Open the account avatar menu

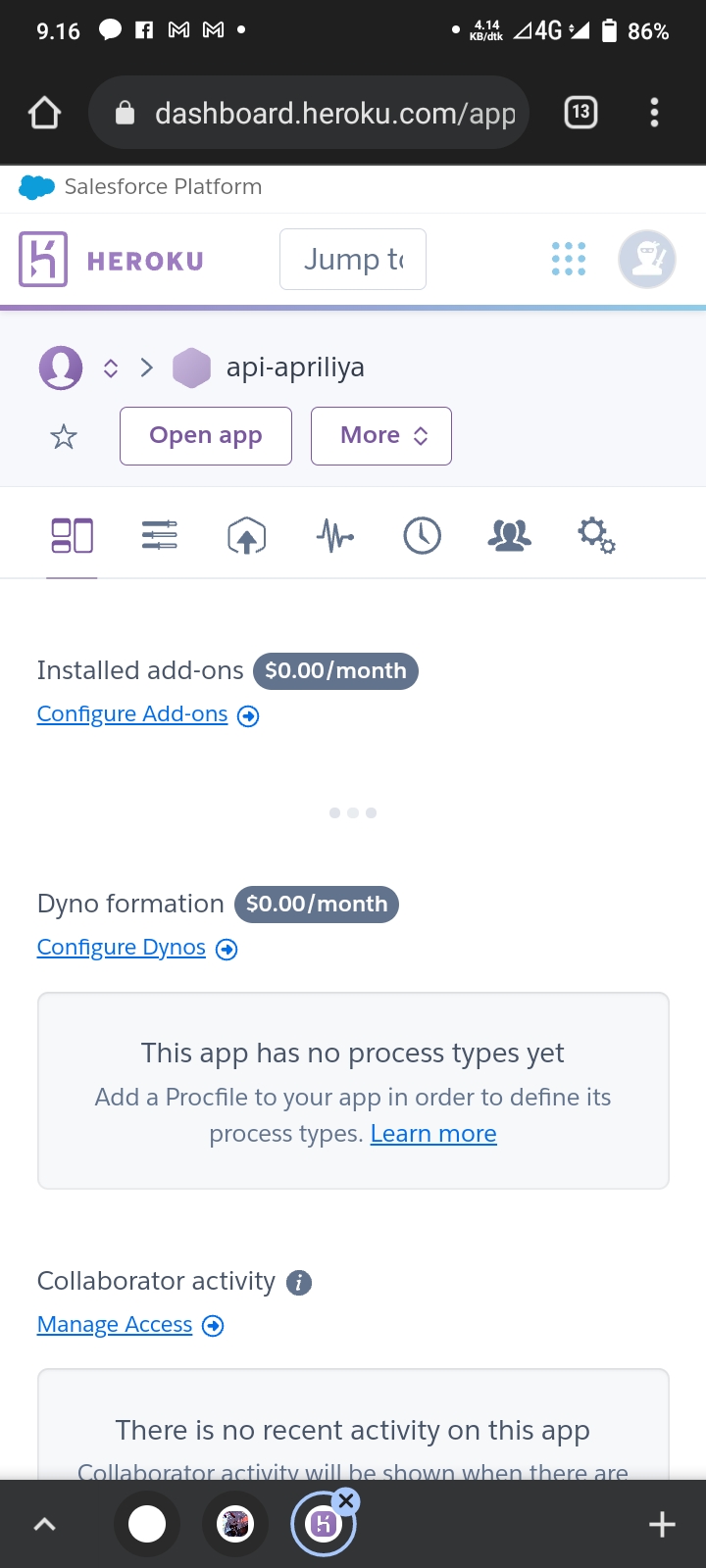647,260
